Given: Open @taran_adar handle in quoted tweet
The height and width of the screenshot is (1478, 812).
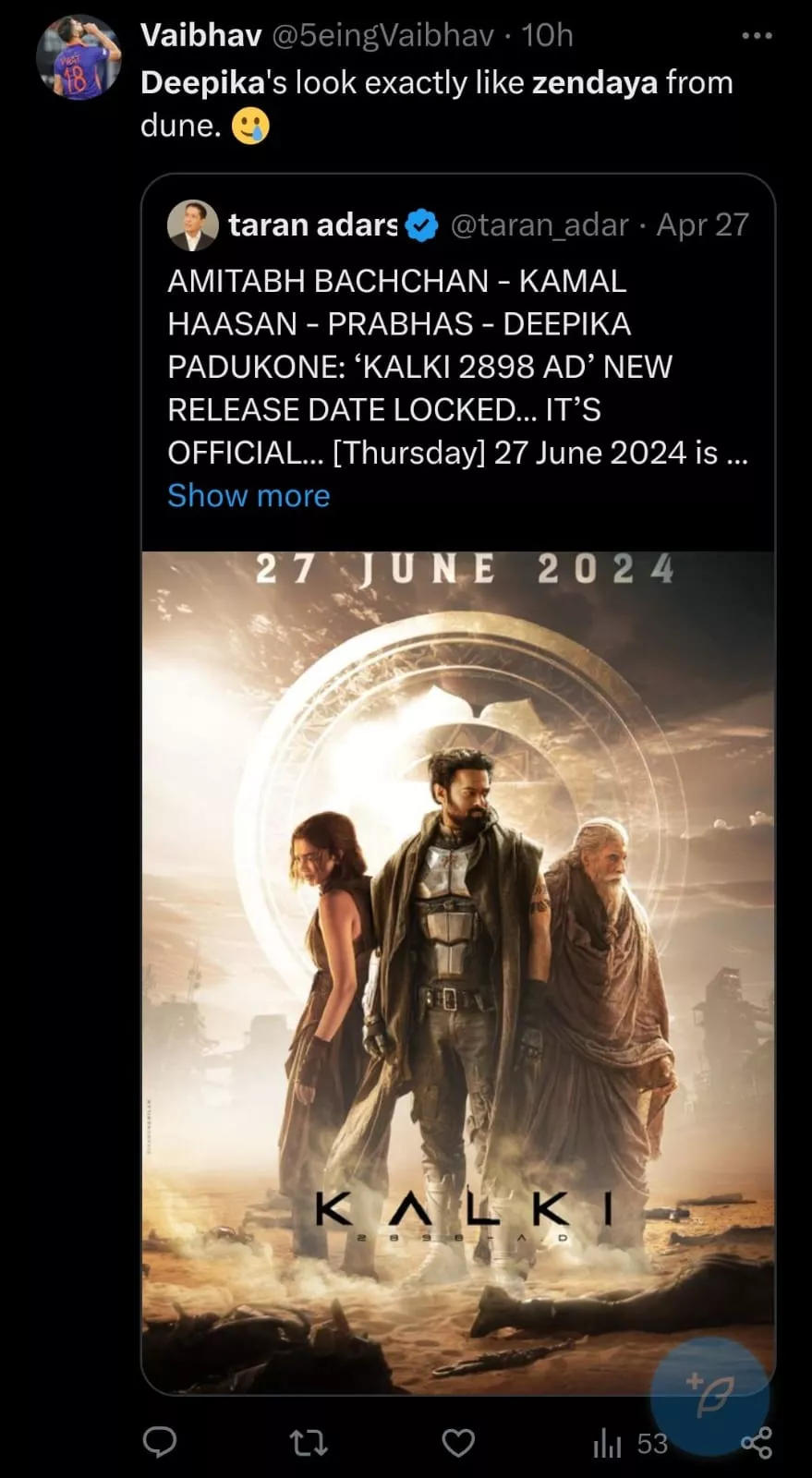Looking at the screenshot, I should 539,224.
